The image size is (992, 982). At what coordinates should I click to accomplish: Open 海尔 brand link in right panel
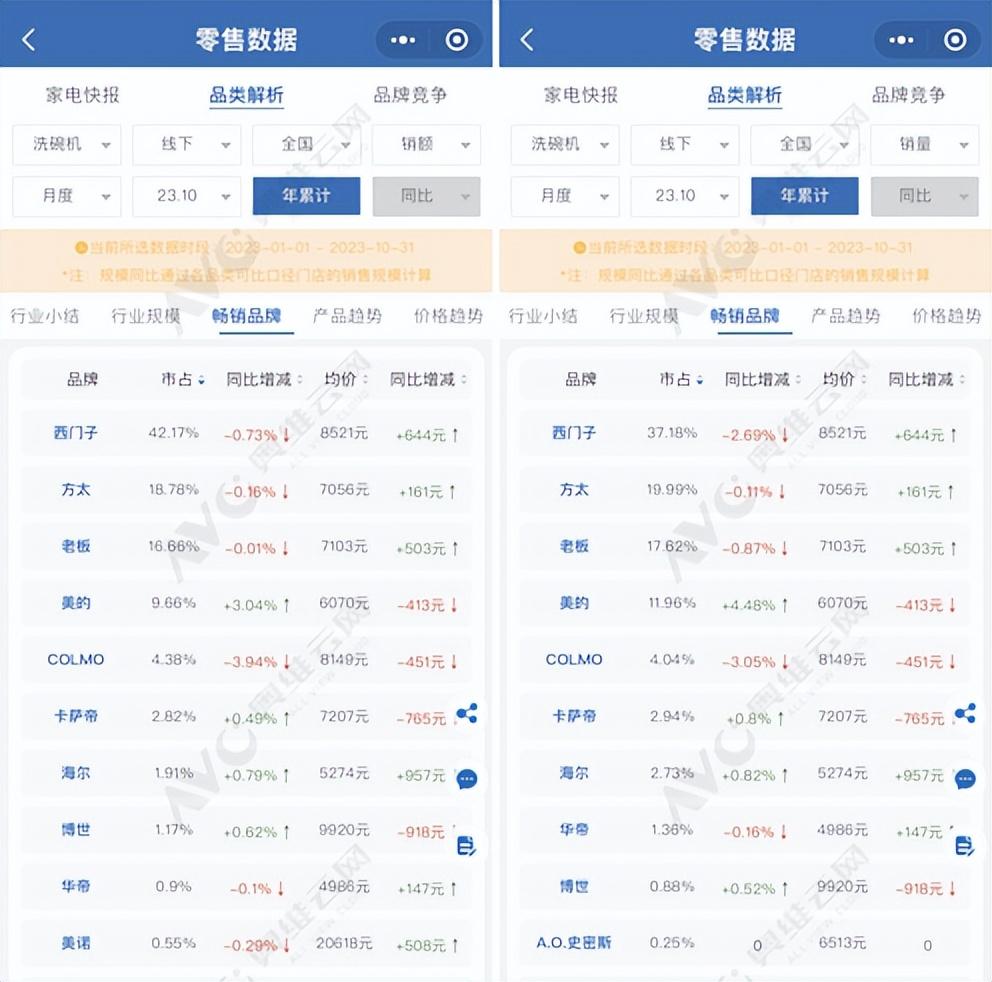574,773
